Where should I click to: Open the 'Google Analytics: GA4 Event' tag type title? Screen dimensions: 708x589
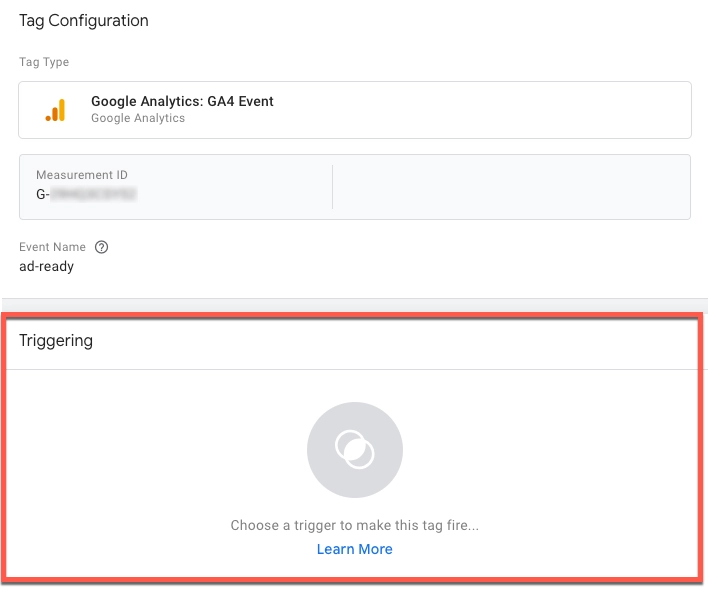pyautogui.click(x=182, y=101)
